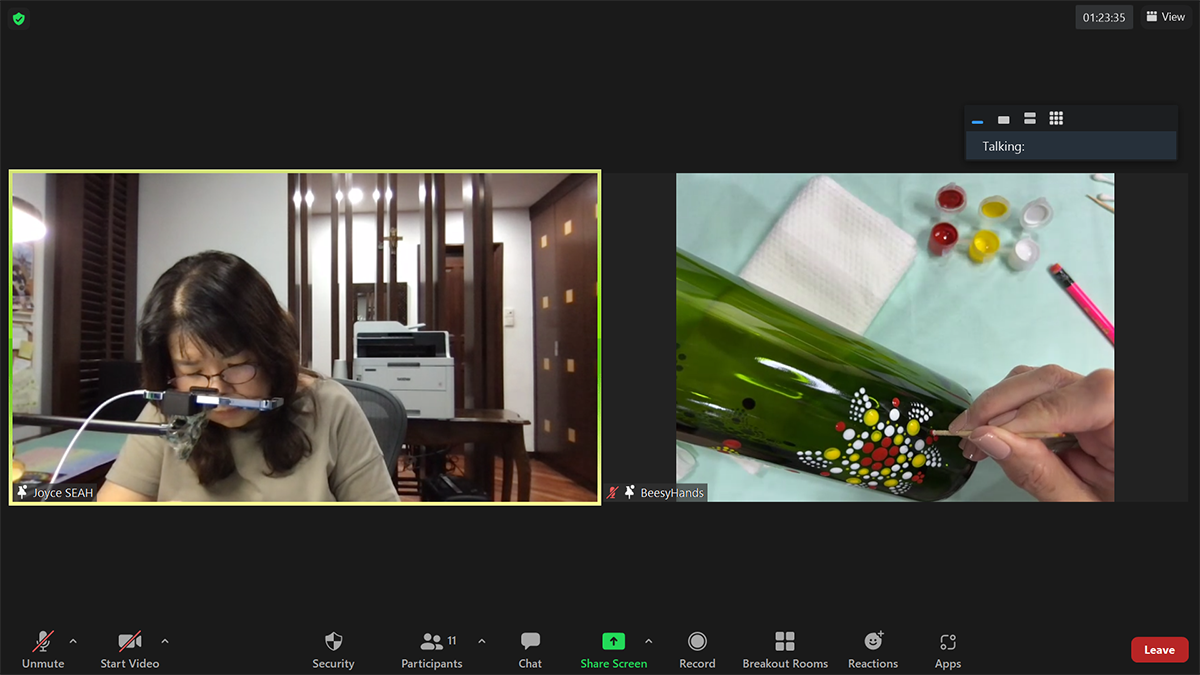Viewport: 1200px width, 675px height.
Task: Open Breakout Rooms
Action: (785, 642)
